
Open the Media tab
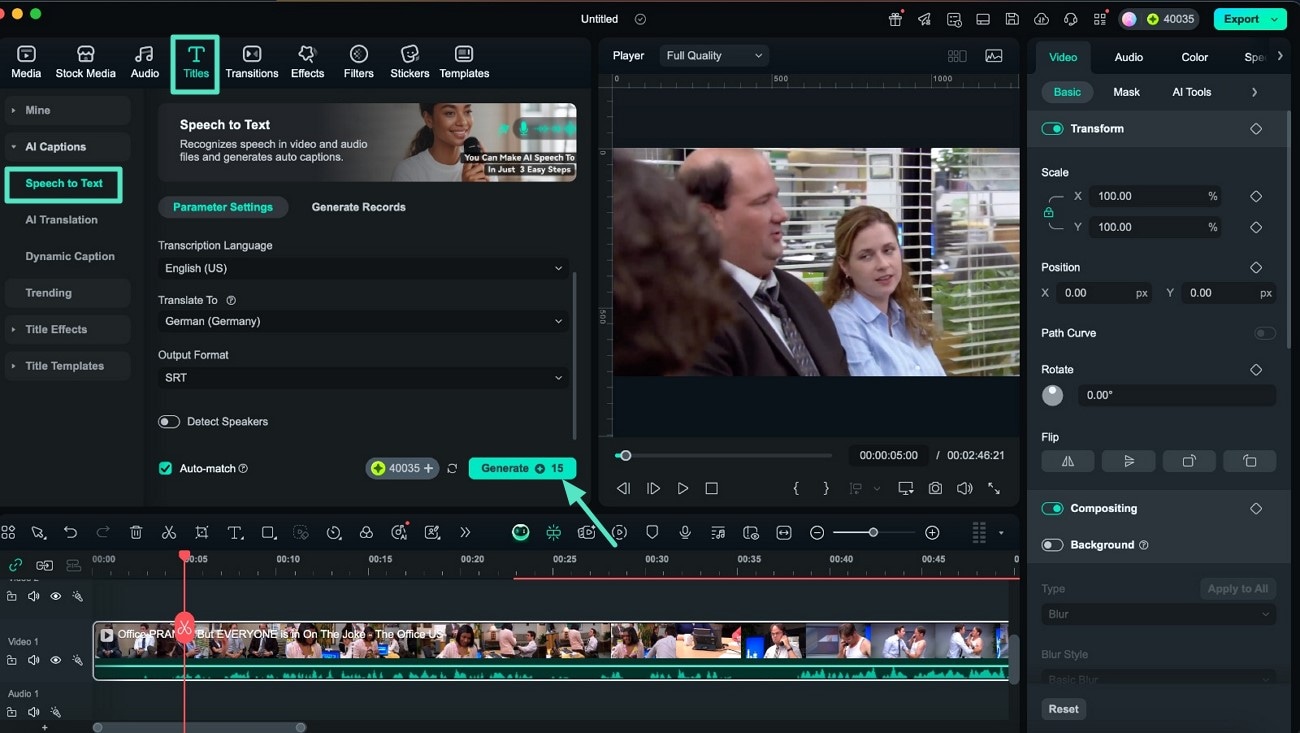(26, 62)
